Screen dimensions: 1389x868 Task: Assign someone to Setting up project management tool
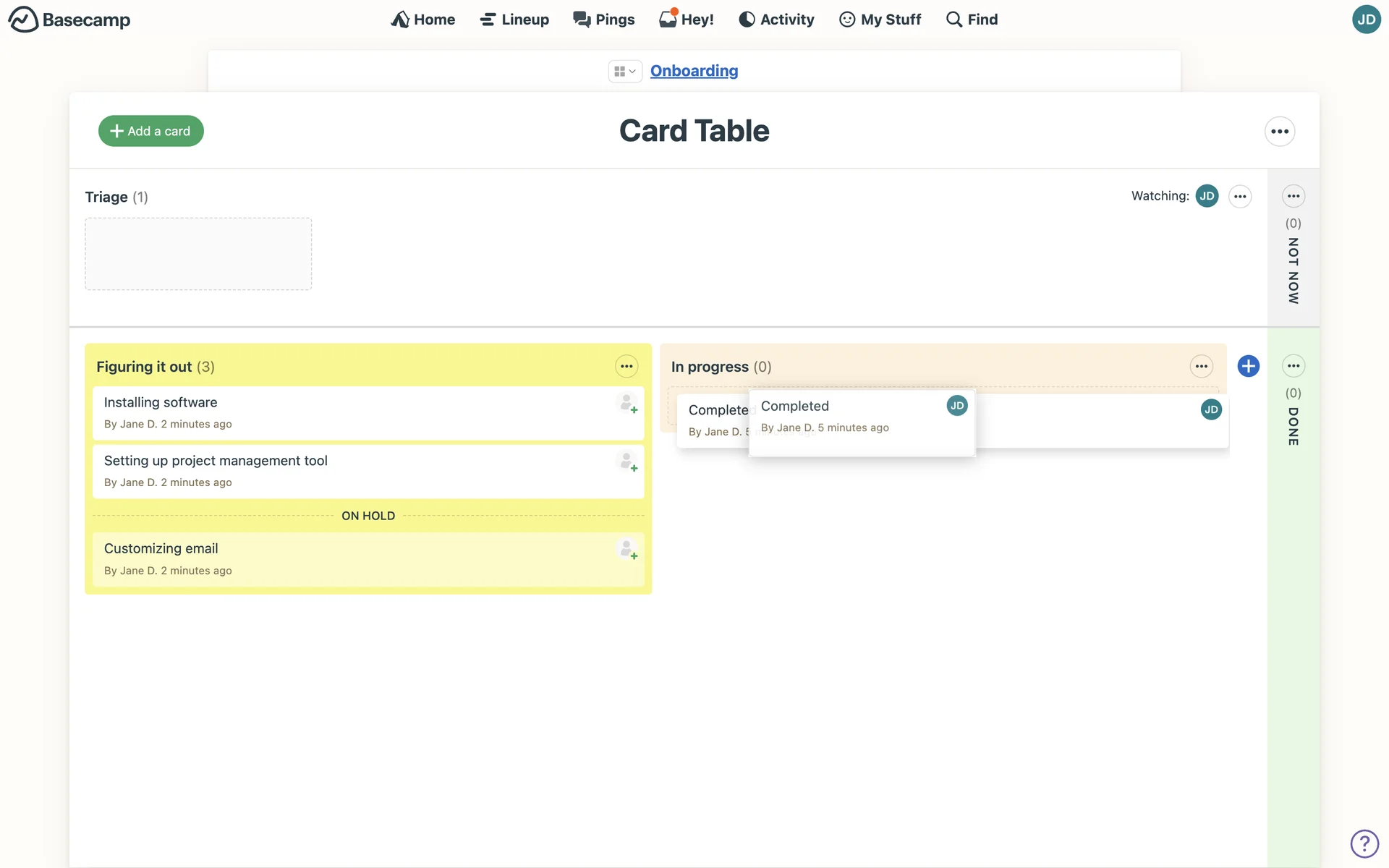[x=627, y=461]
